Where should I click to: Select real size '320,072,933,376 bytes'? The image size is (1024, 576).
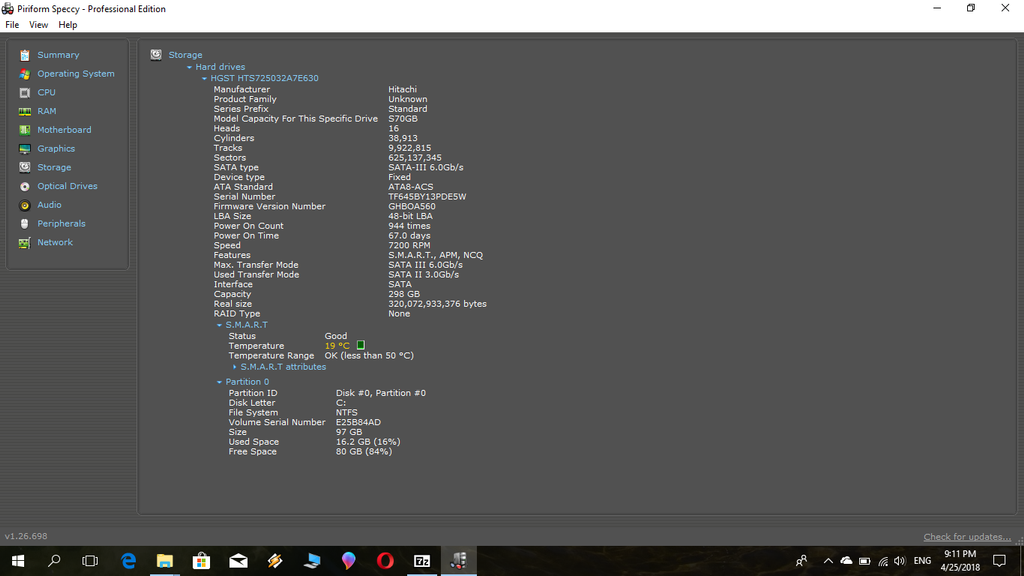(437, 304)
